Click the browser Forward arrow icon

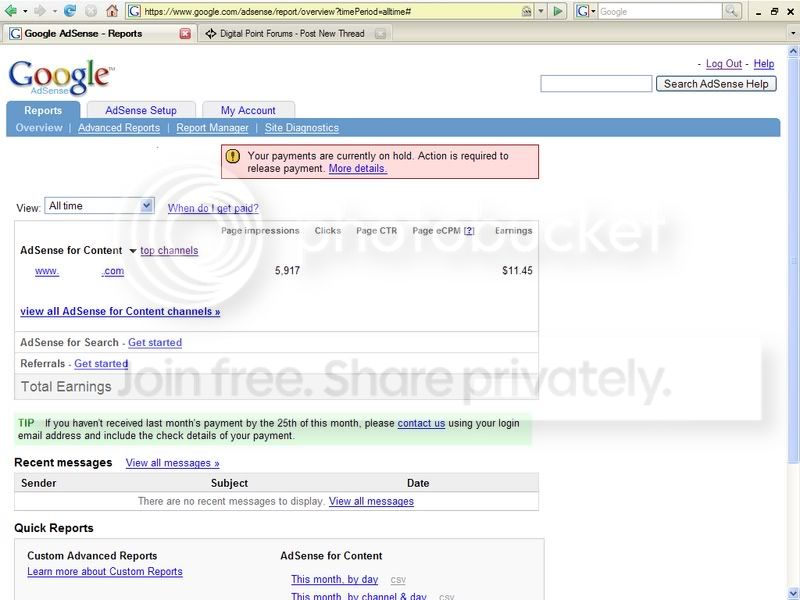(40, 11)
